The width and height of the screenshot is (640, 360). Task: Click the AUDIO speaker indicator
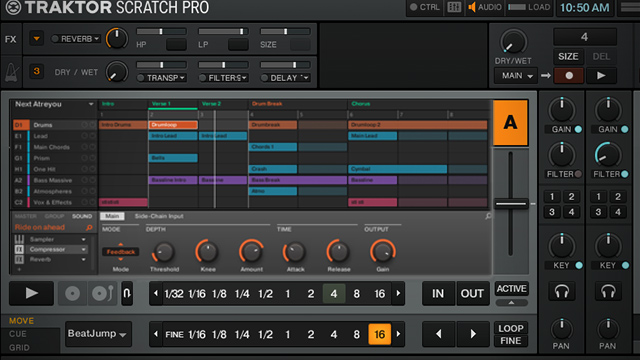pyautogui.click(x=471, y=7)
